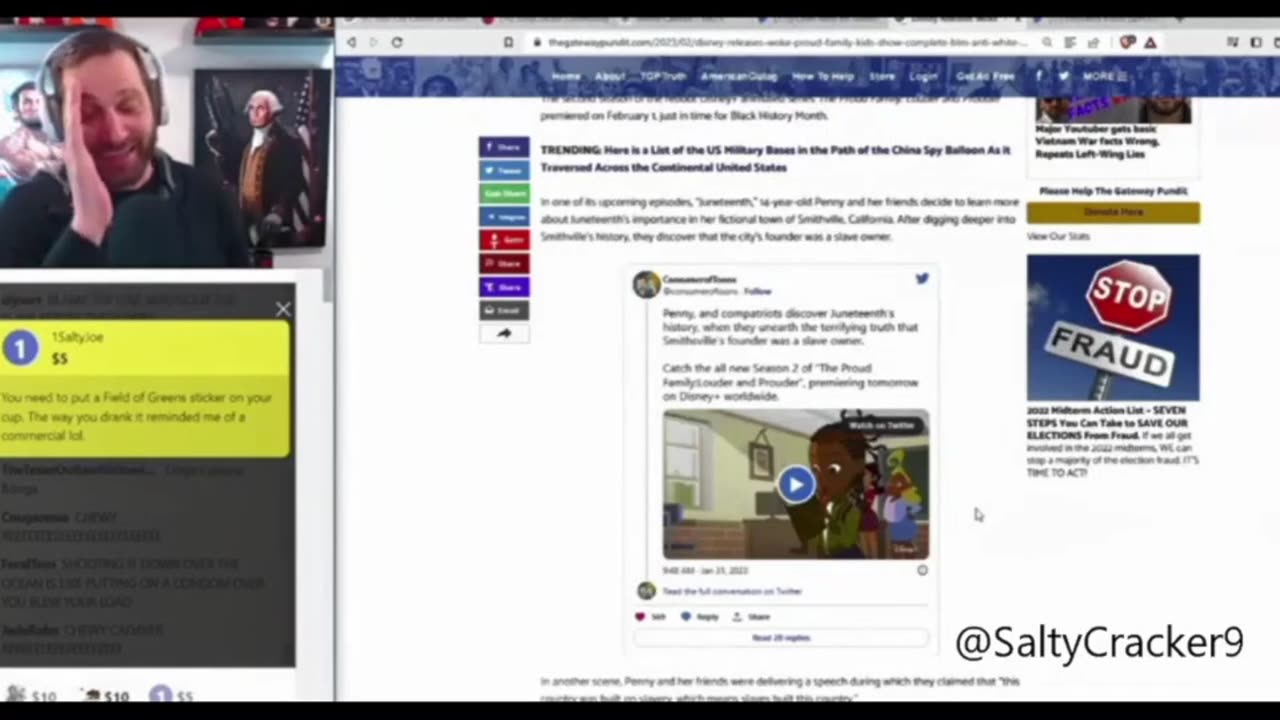Play the embedded tweet video
Screen dimensions: 1280x720
coord(796,485)
